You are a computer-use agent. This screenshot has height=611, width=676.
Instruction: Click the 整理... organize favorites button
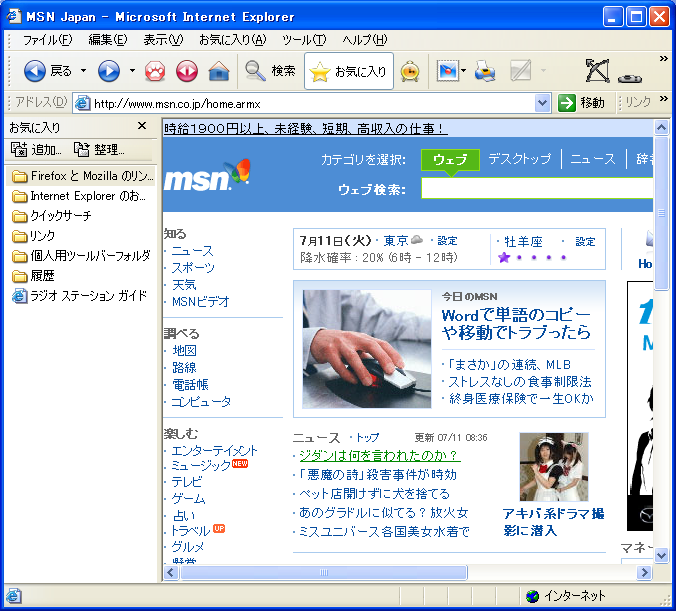(x=100, y=150)
